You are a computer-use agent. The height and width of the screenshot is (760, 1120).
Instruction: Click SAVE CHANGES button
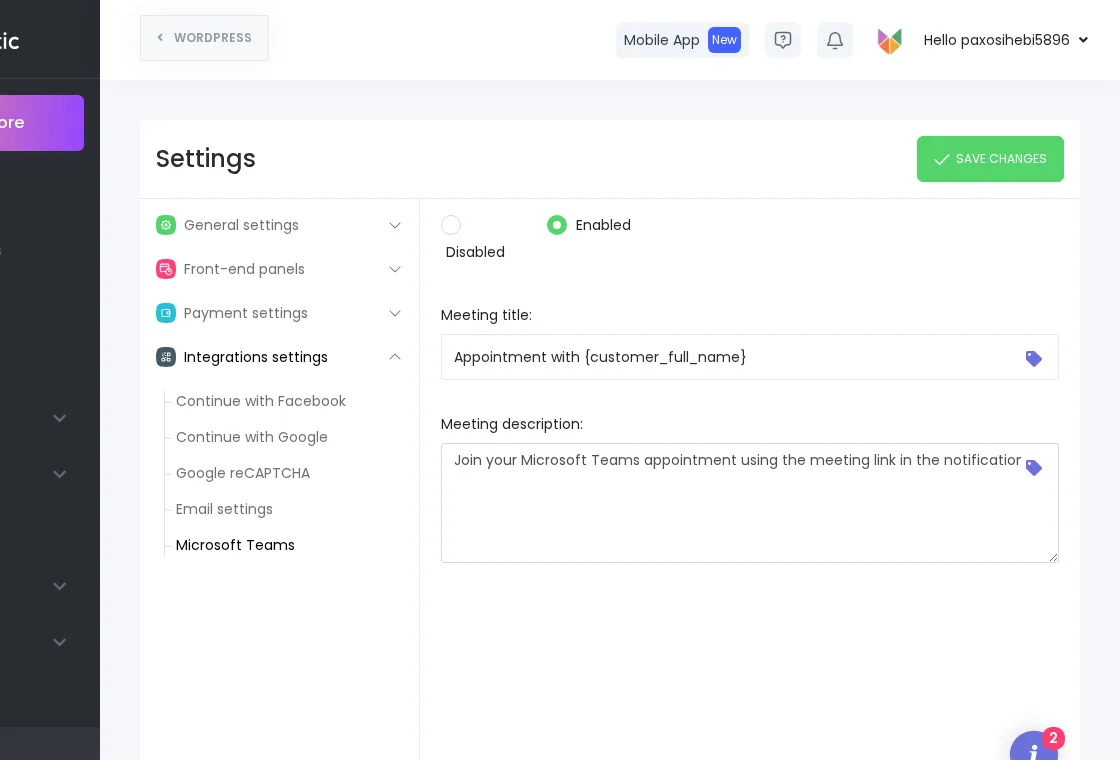coord(990,159)
